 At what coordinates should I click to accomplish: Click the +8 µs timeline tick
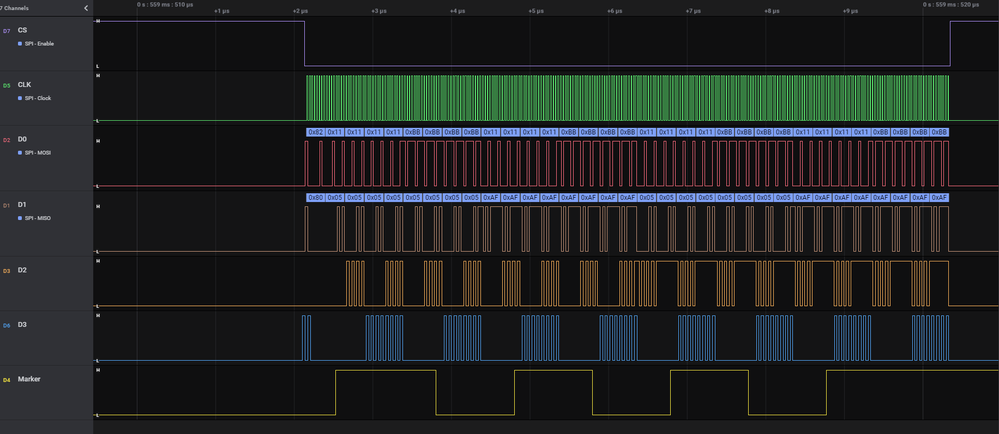coord(772,11)
